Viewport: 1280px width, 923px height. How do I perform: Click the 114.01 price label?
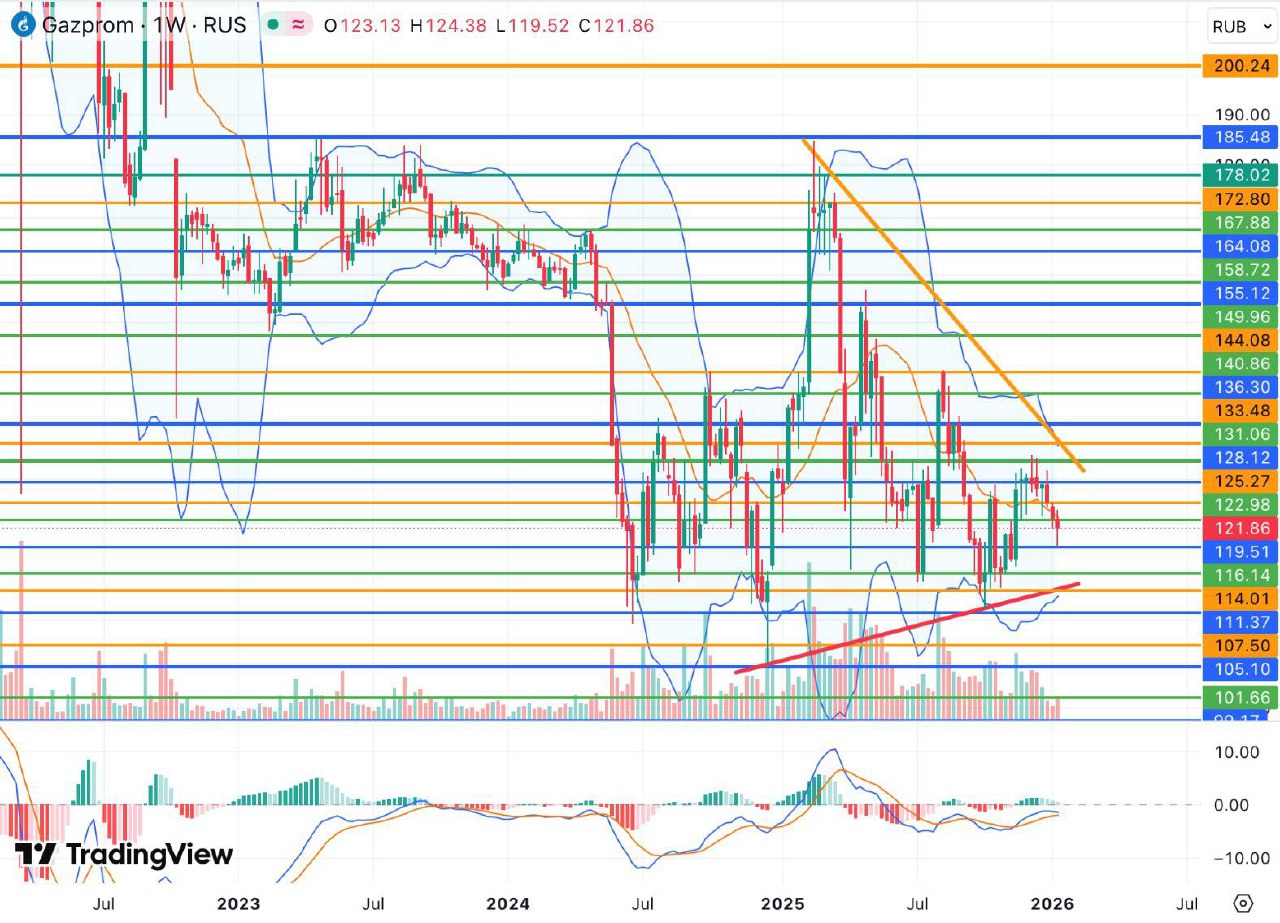point(1238,598)
